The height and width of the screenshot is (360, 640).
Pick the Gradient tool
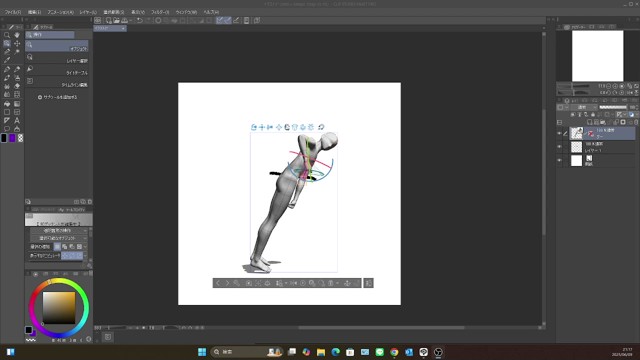pos(17,104)
